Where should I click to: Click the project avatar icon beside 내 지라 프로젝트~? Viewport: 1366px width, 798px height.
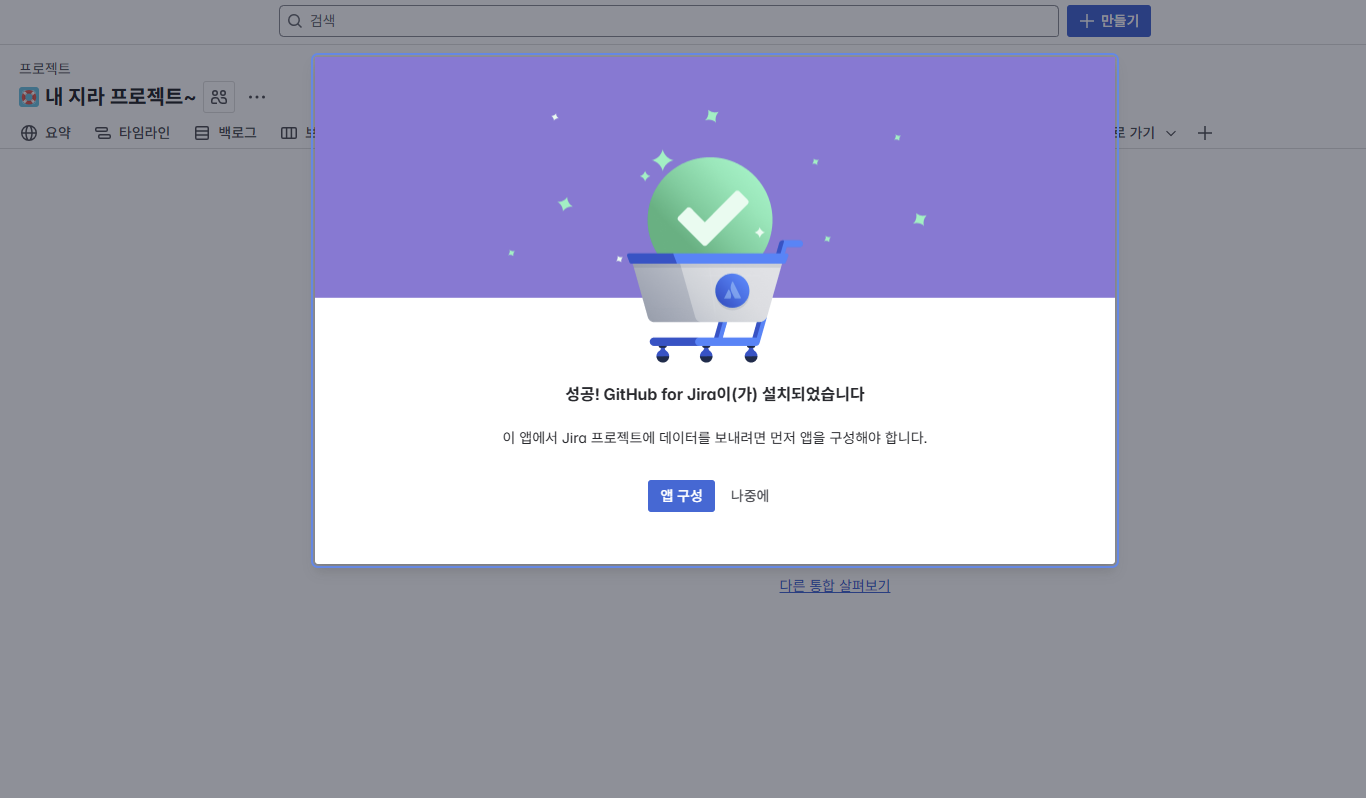pos(29,97)
